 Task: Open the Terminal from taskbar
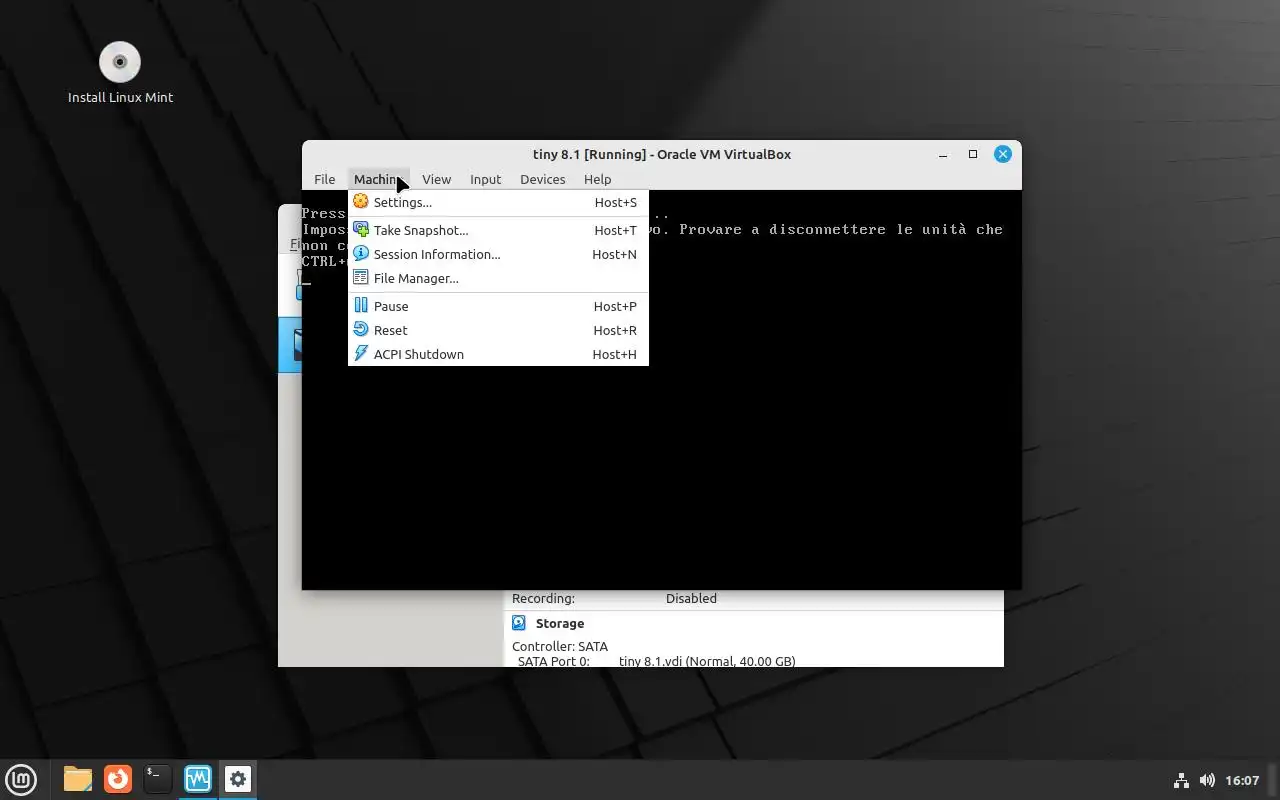157,779
